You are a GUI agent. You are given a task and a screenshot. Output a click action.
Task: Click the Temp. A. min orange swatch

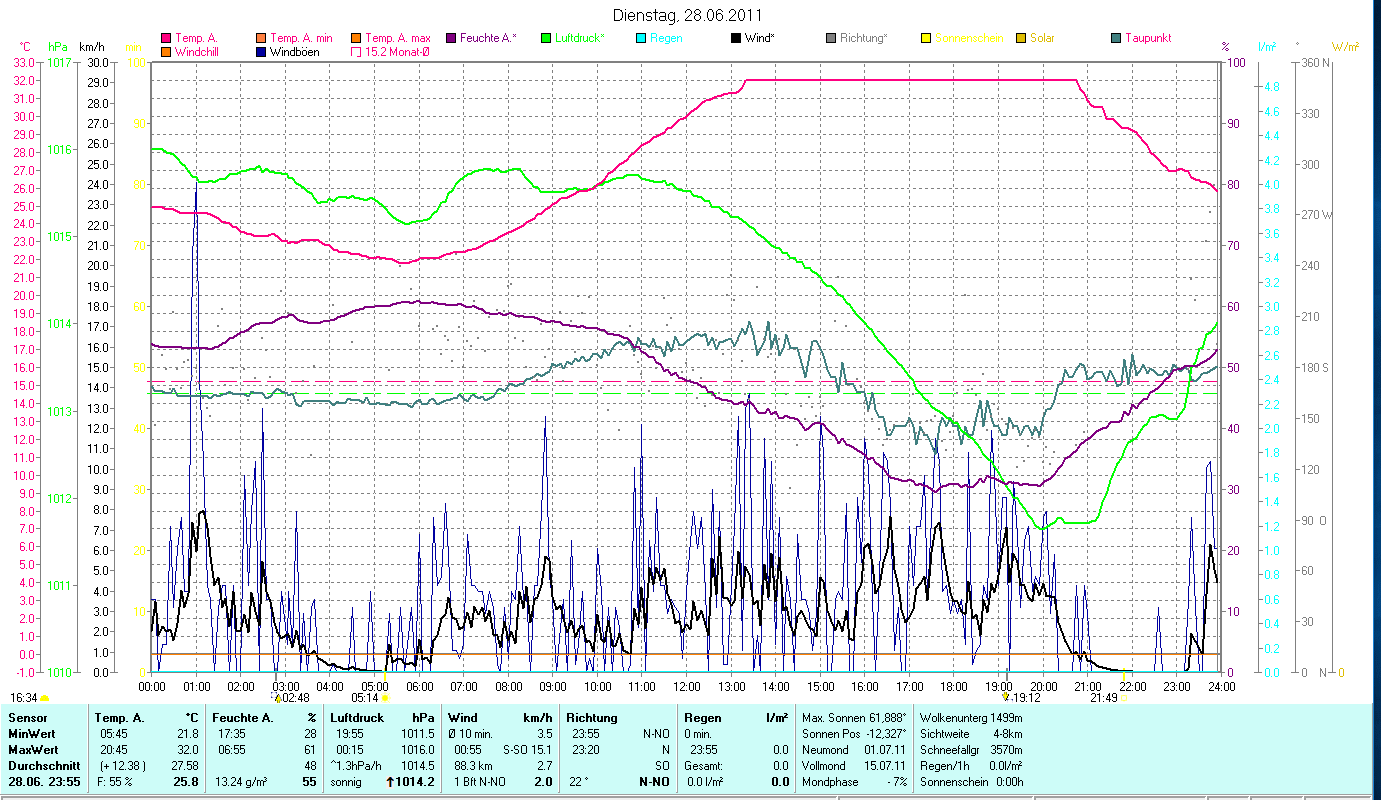coord(262,39)
